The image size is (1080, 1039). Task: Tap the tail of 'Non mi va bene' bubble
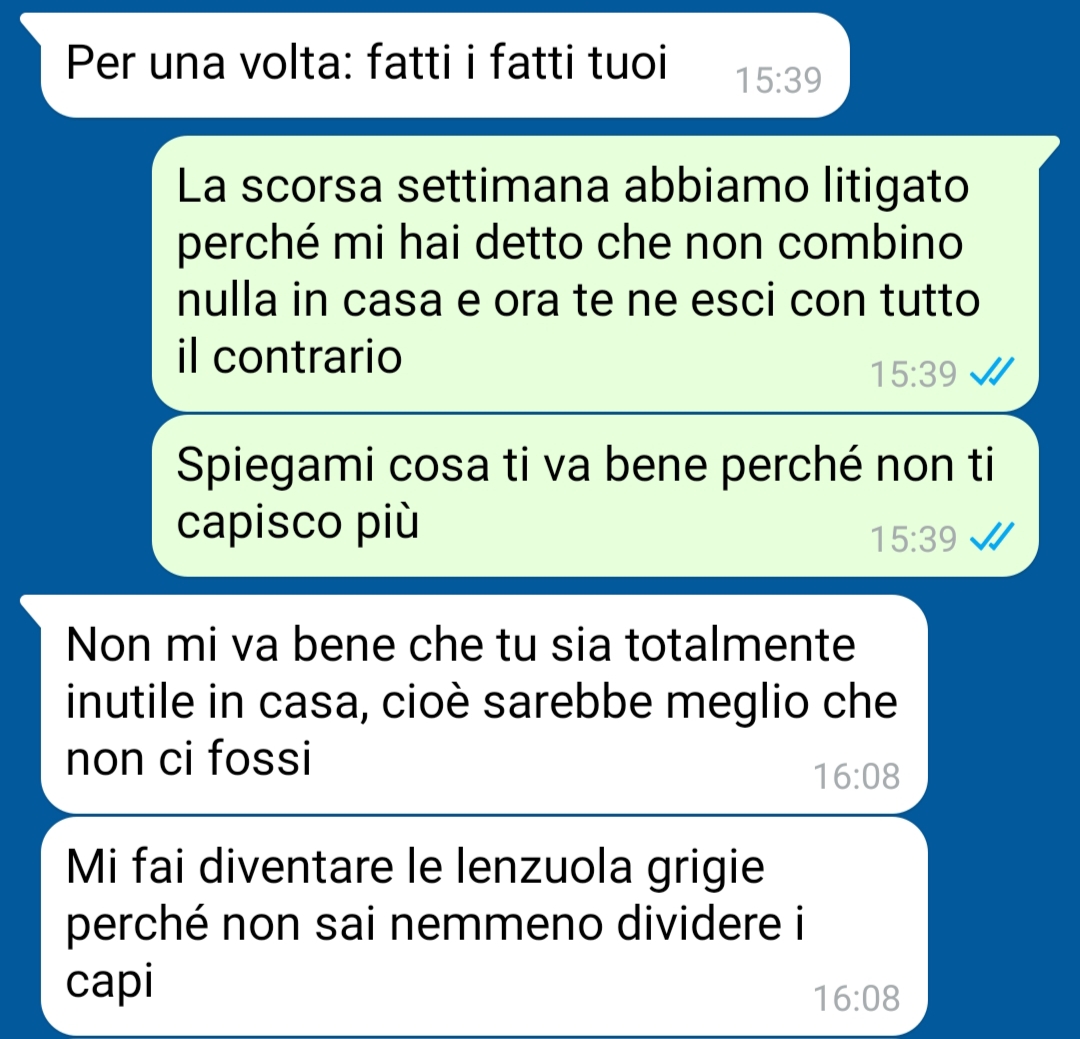click(x=30, y=608)
